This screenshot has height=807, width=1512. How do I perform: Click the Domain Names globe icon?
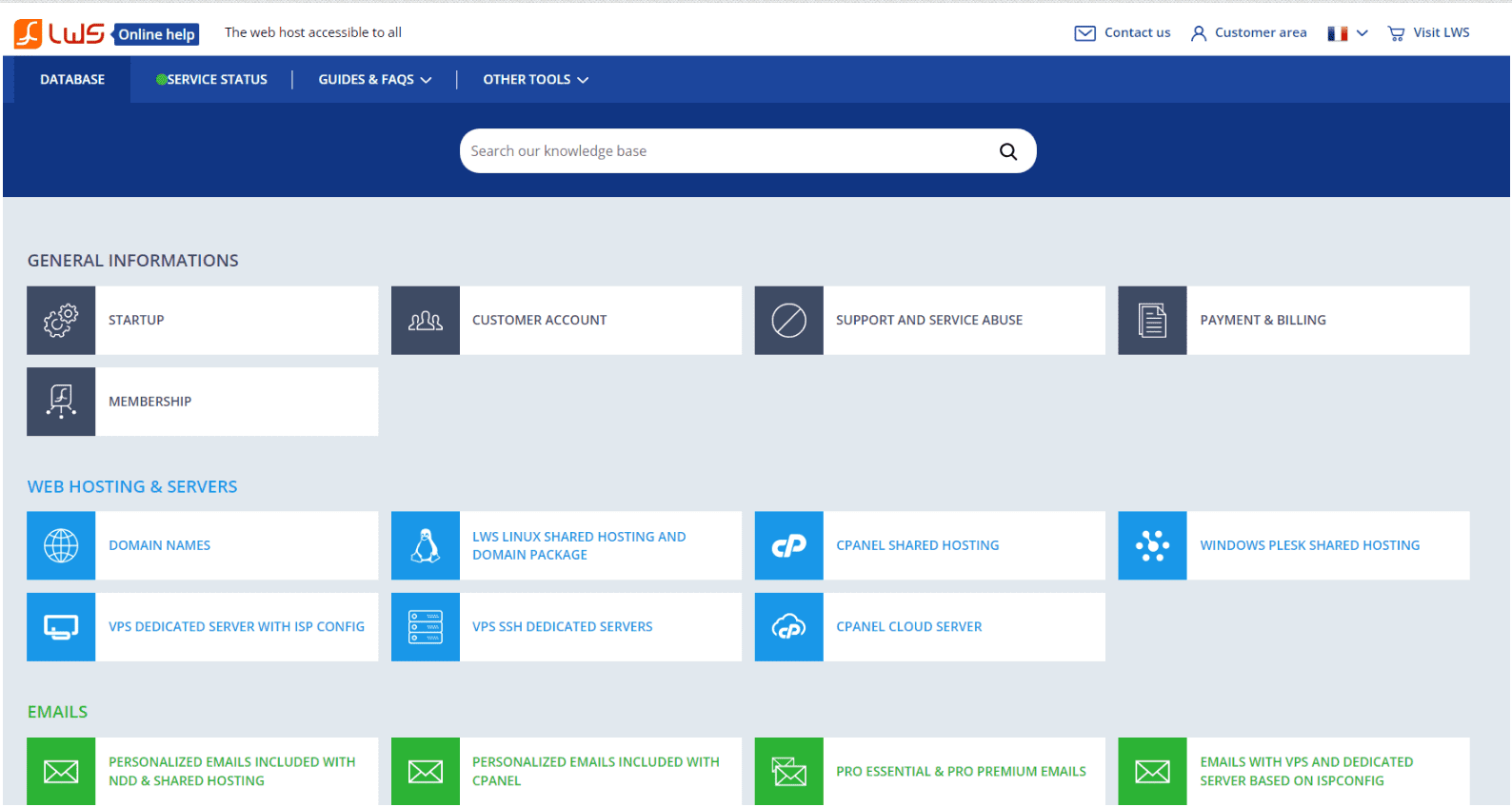[x=61, y=546]
